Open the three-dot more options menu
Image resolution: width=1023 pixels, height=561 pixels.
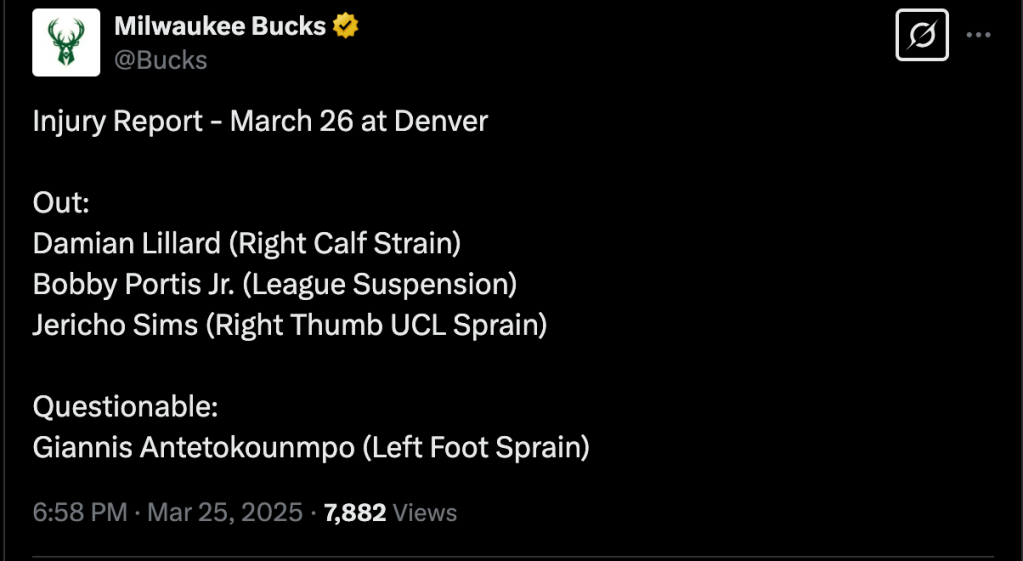[979, 35]
